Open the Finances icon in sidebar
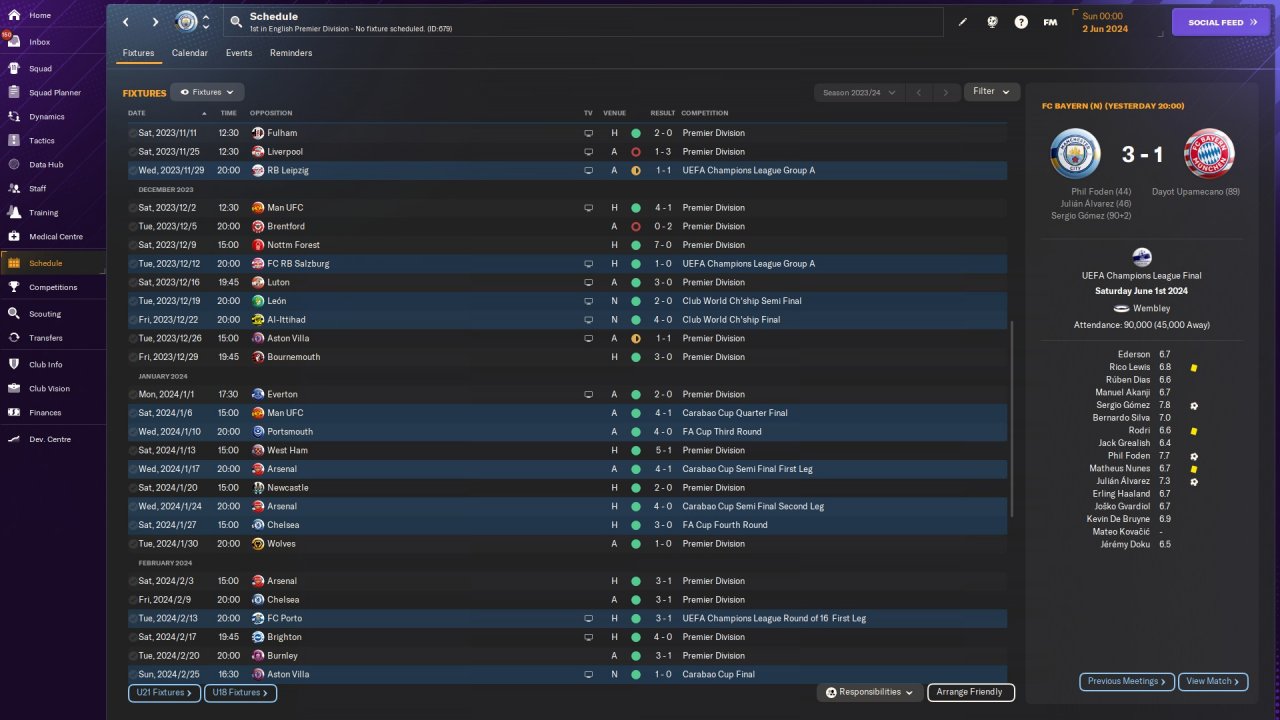 (x=14, y=413)
